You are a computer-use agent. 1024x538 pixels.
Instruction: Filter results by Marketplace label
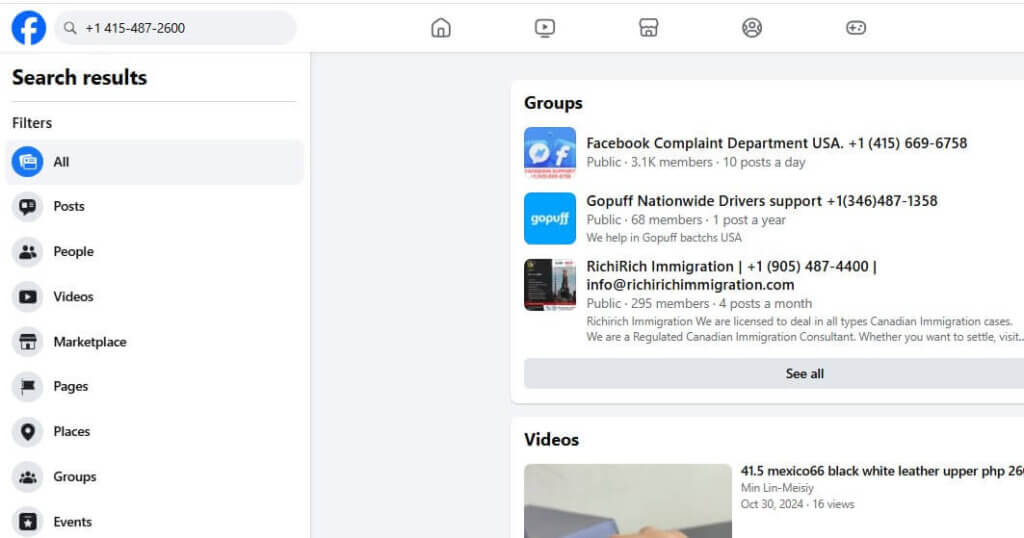(90, 342)
